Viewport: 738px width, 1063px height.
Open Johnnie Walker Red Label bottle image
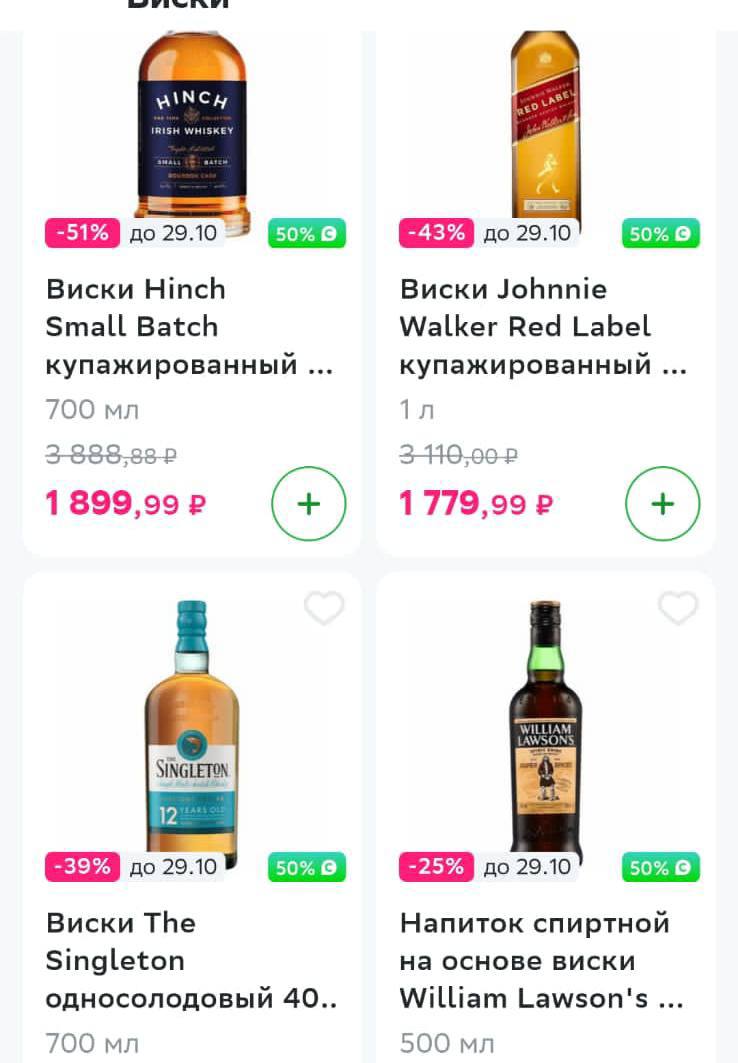click(x=546, y=129)
